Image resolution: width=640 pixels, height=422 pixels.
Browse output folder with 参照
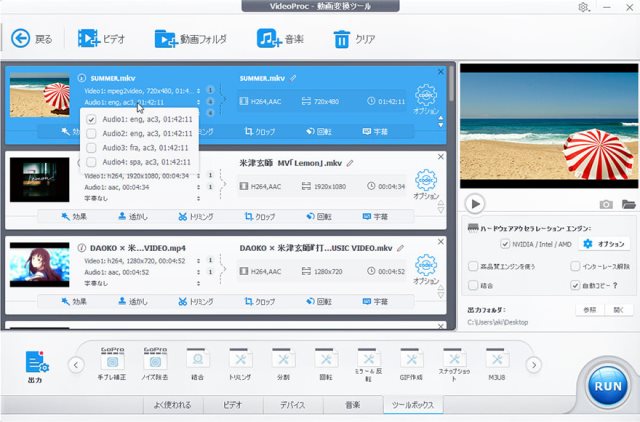click(590, 310)
